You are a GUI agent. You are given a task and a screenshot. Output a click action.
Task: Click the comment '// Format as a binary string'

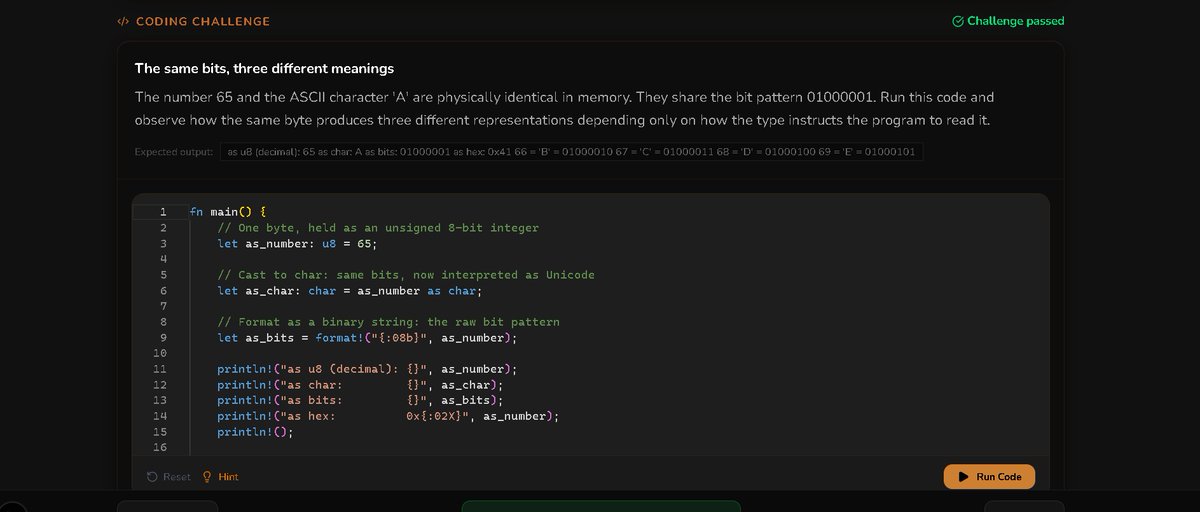tap(389, 322)
